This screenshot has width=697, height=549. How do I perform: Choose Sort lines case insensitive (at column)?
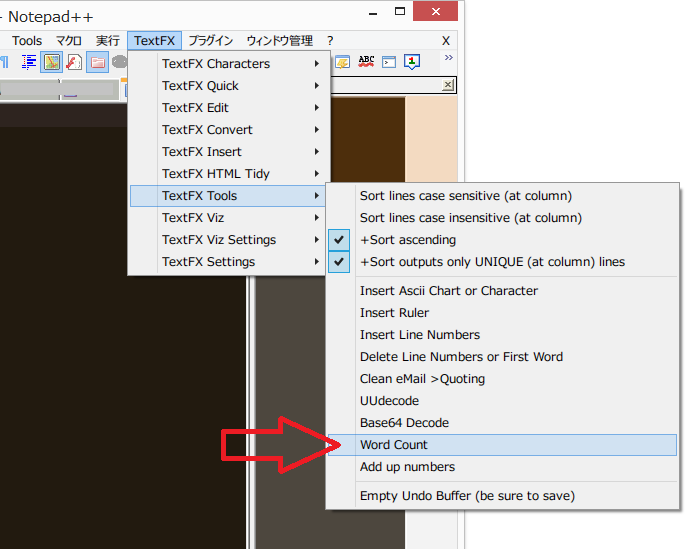pos(502,218)
